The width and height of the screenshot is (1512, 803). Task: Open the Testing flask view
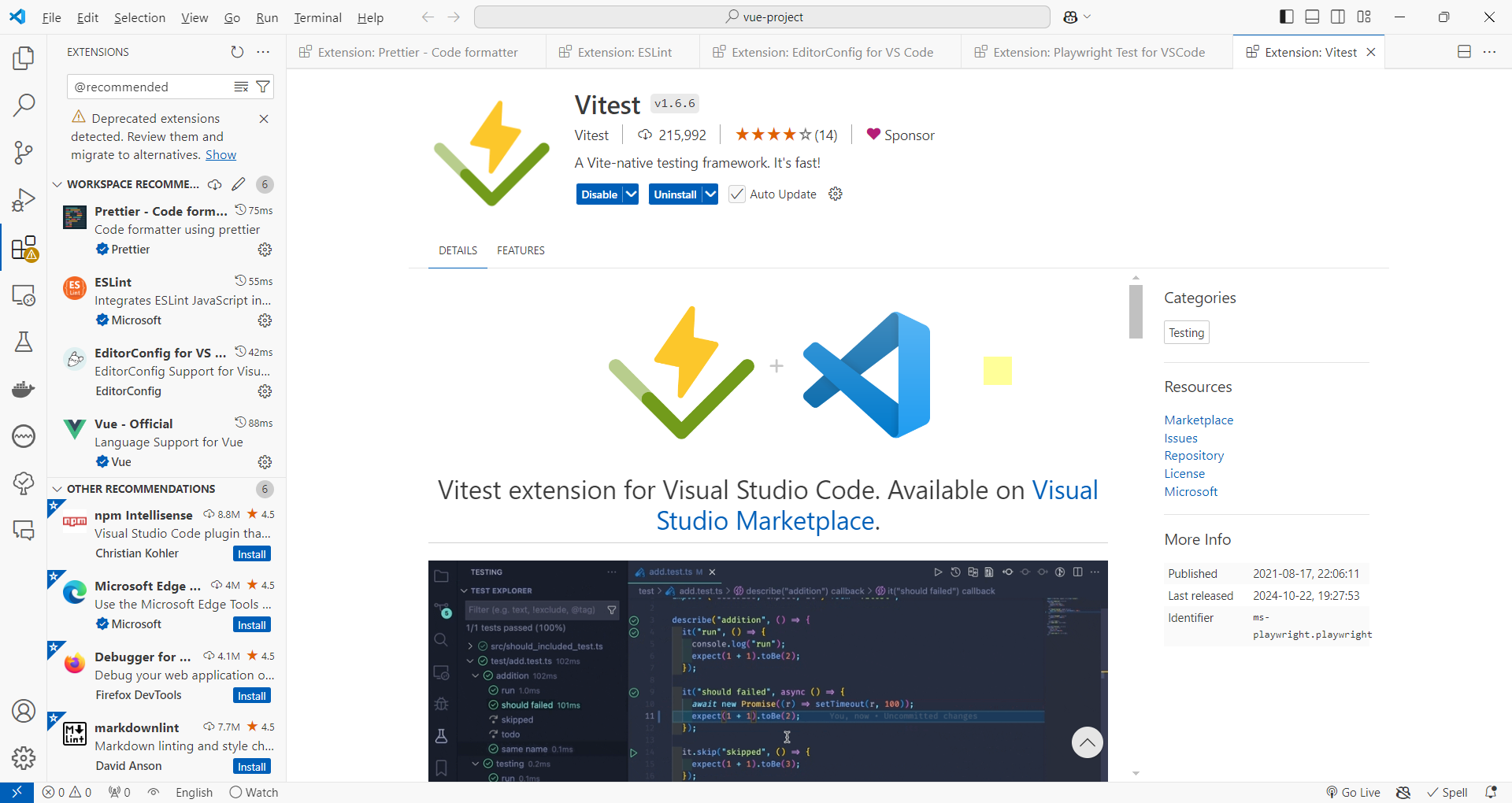click(24, 342)
